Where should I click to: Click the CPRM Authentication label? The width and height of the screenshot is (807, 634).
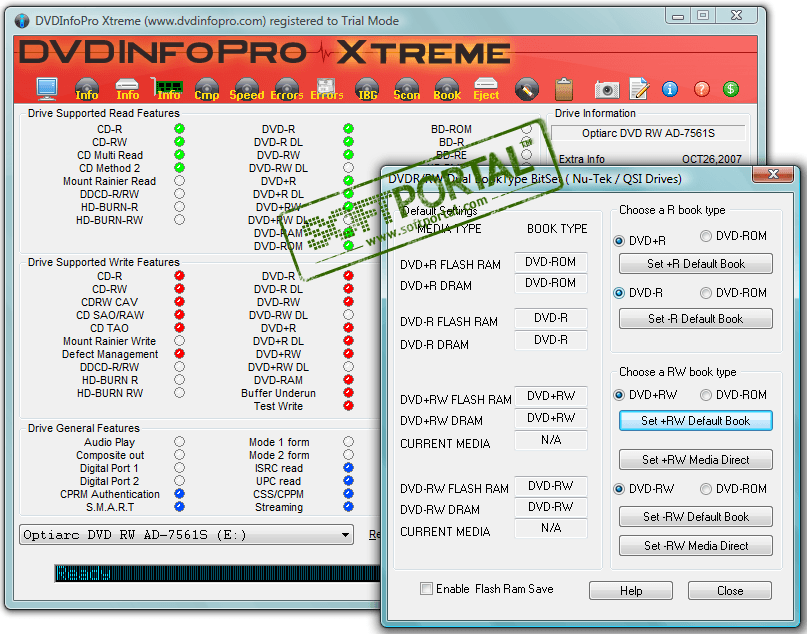(x=110, y=494)
